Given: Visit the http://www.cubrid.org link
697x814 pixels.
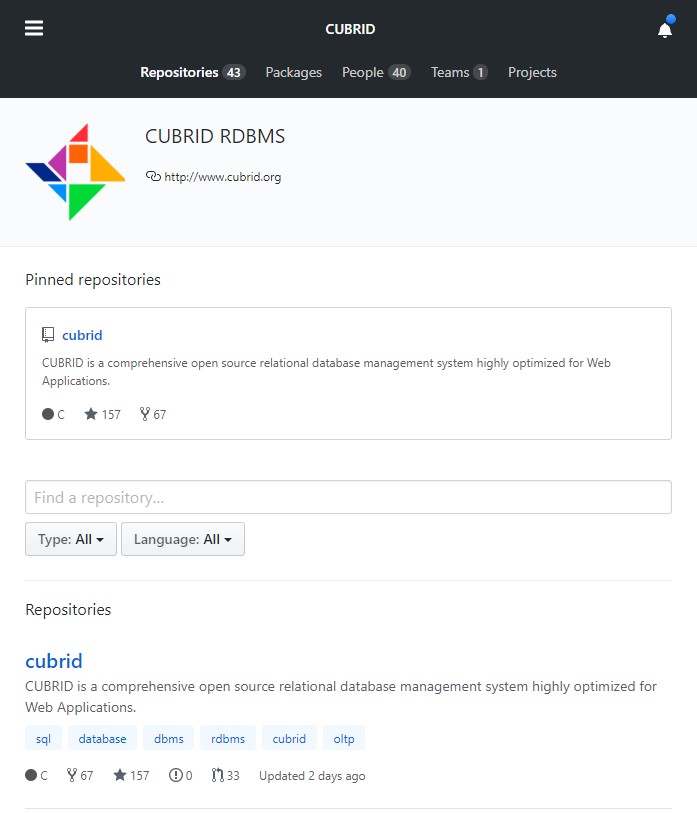Looking at the screenshot, I should pos(222,177).
